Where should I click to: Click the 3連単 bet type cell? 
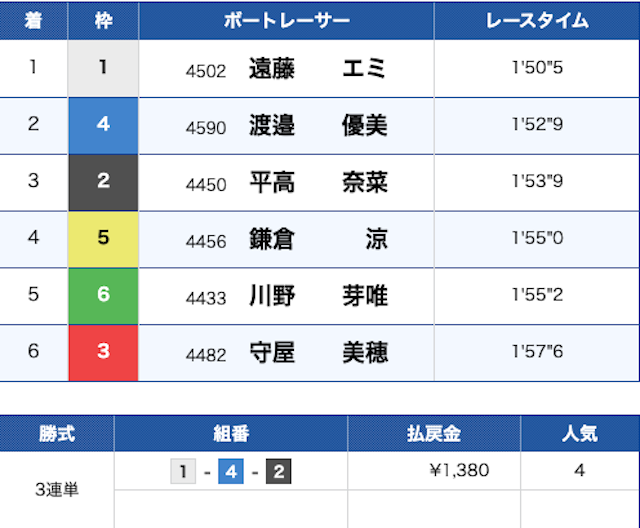57,489
